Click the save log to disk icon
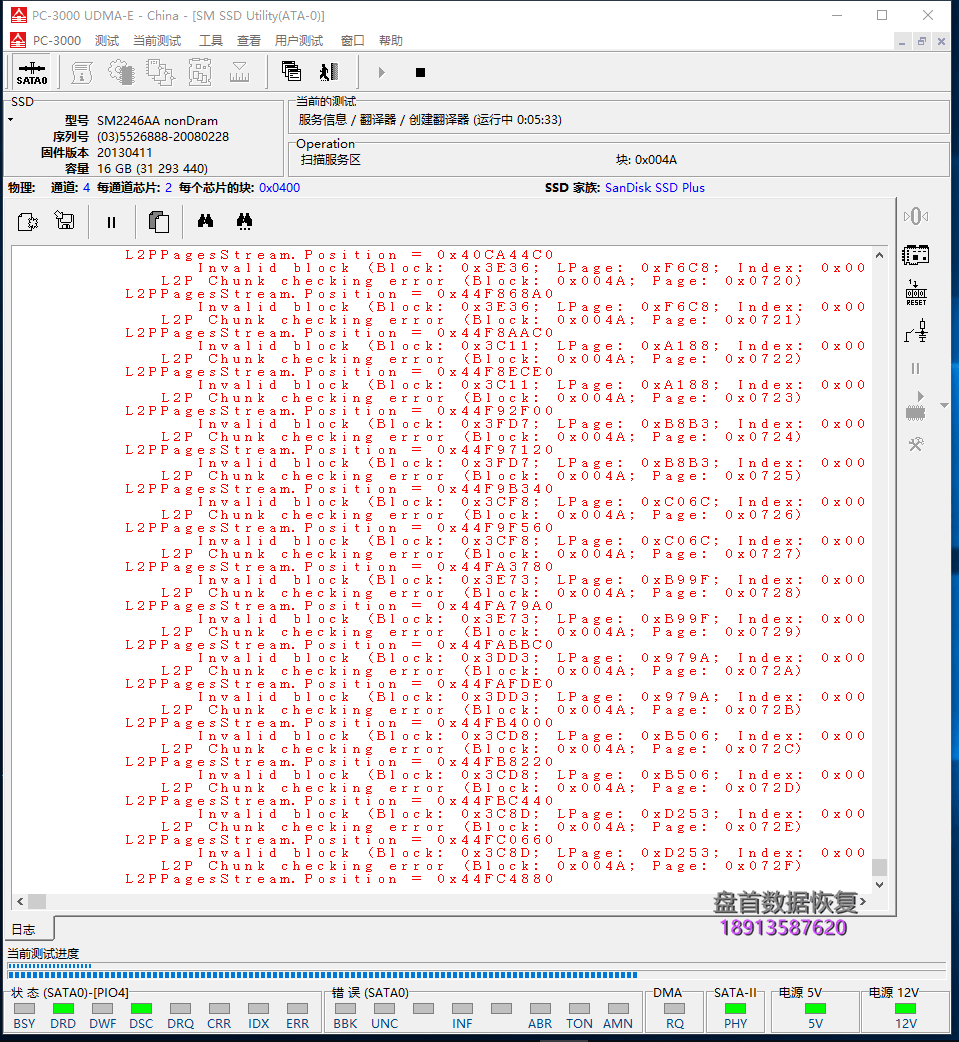This screenshot has width=959, height=1042. (64, 221)
